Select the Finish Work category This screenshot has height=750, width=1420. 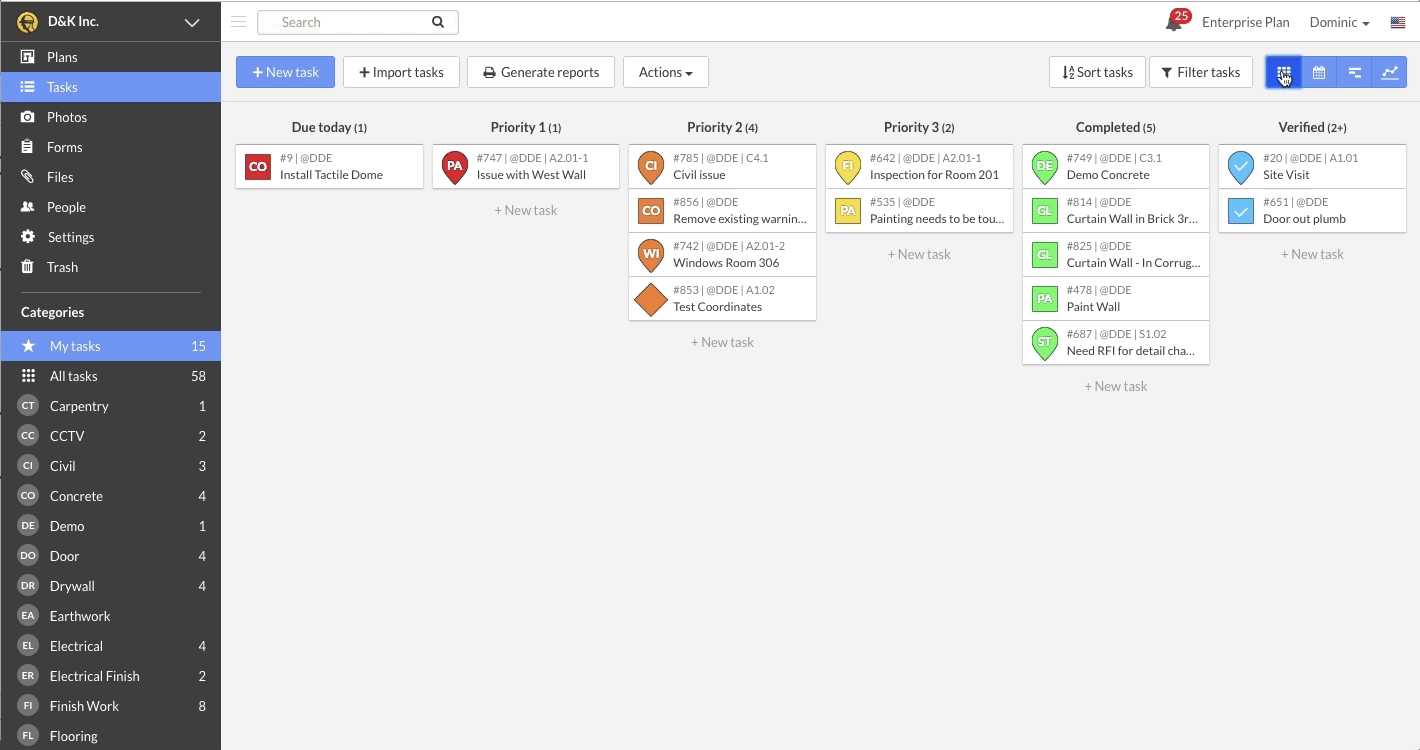point(110,706)
